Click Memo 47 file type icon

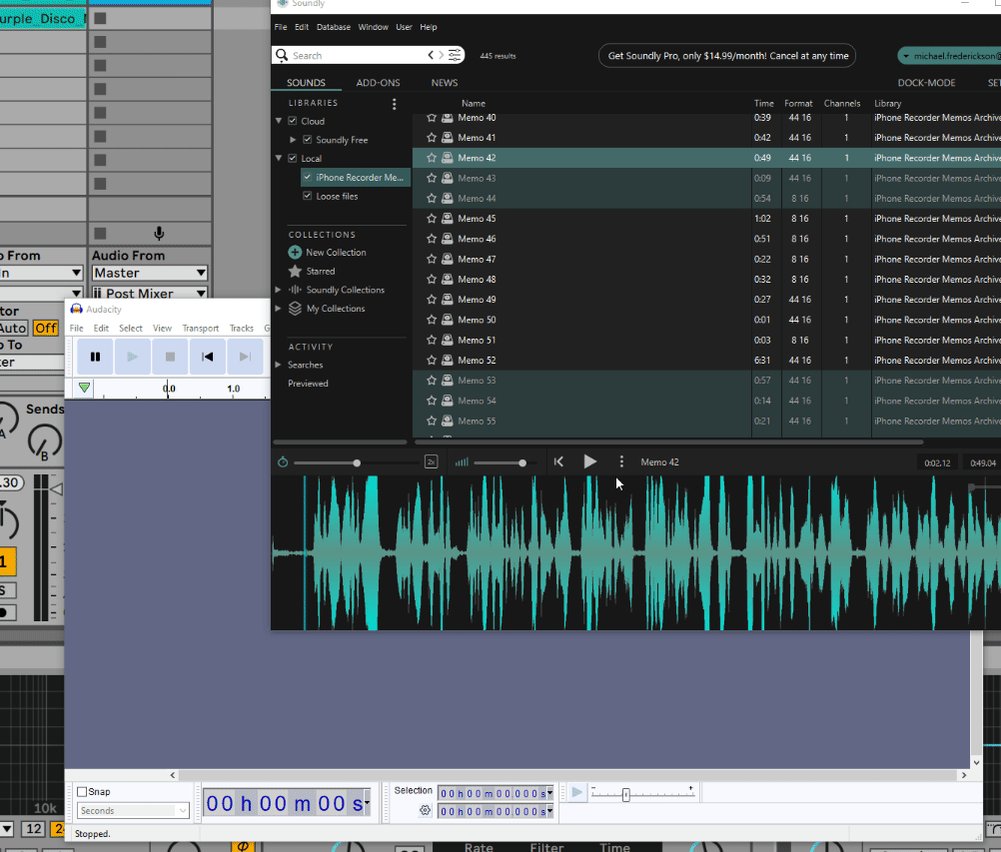click(448, 259)
